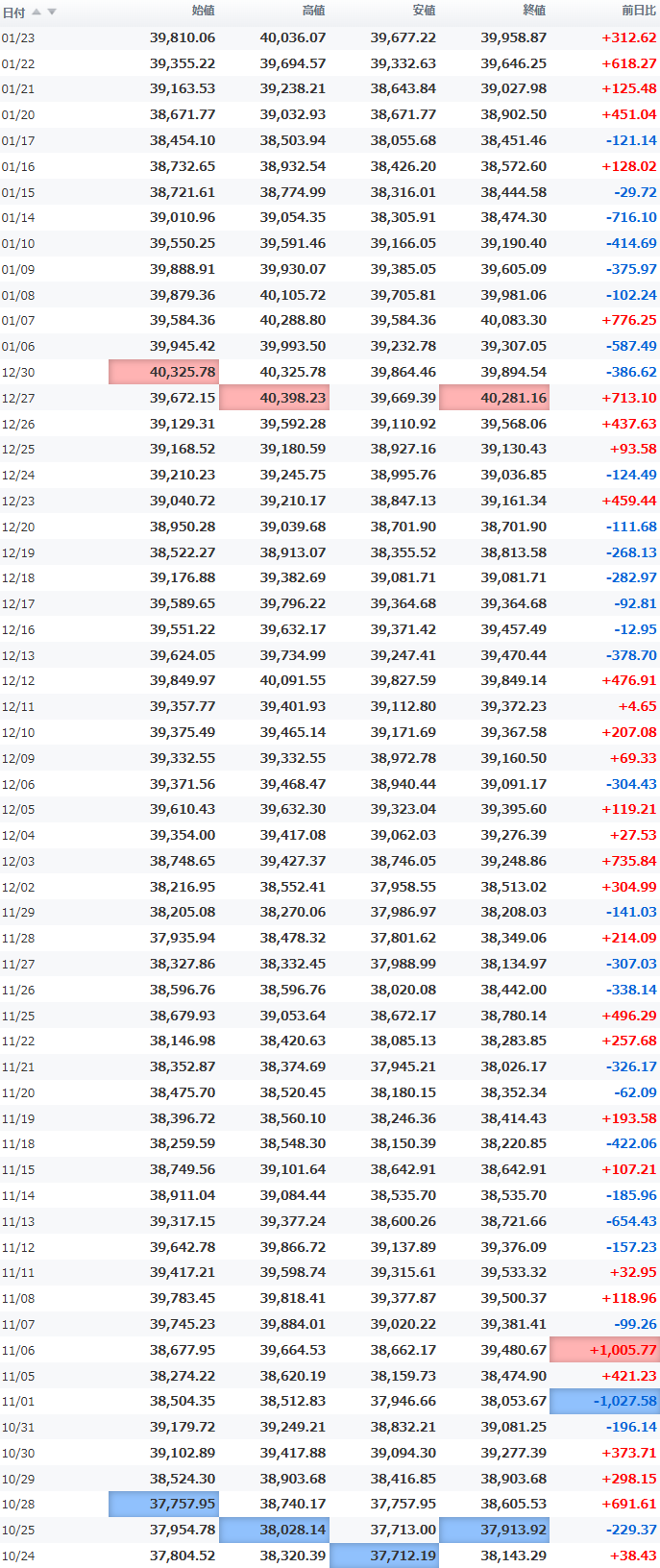Select the -282.97 change on 12/18
This screenshot has width=660, height=1568.
point(631,577)
